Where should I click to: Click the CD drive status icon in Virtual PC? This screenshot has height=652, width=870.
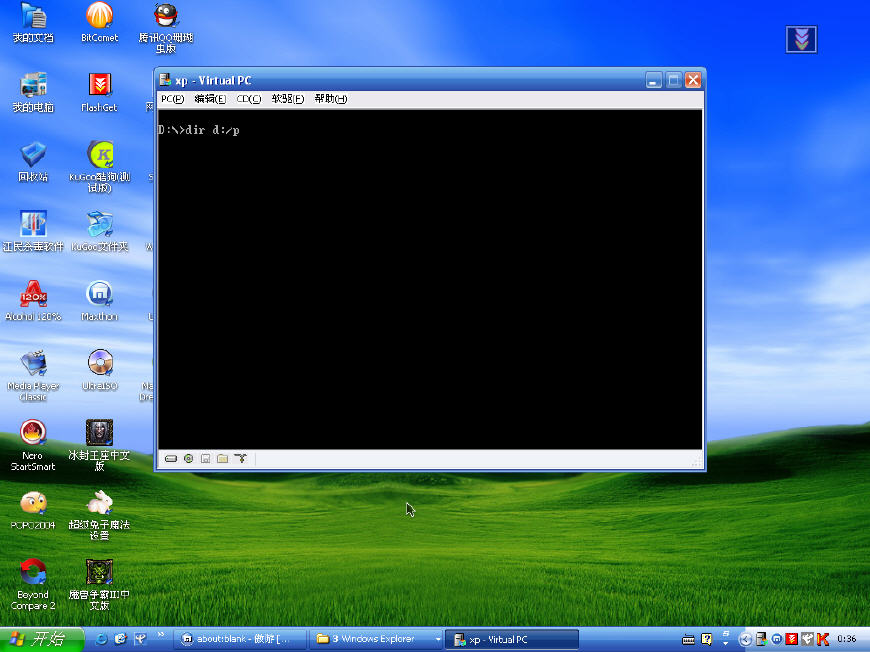pyautogui.click(x=189, y=459)
